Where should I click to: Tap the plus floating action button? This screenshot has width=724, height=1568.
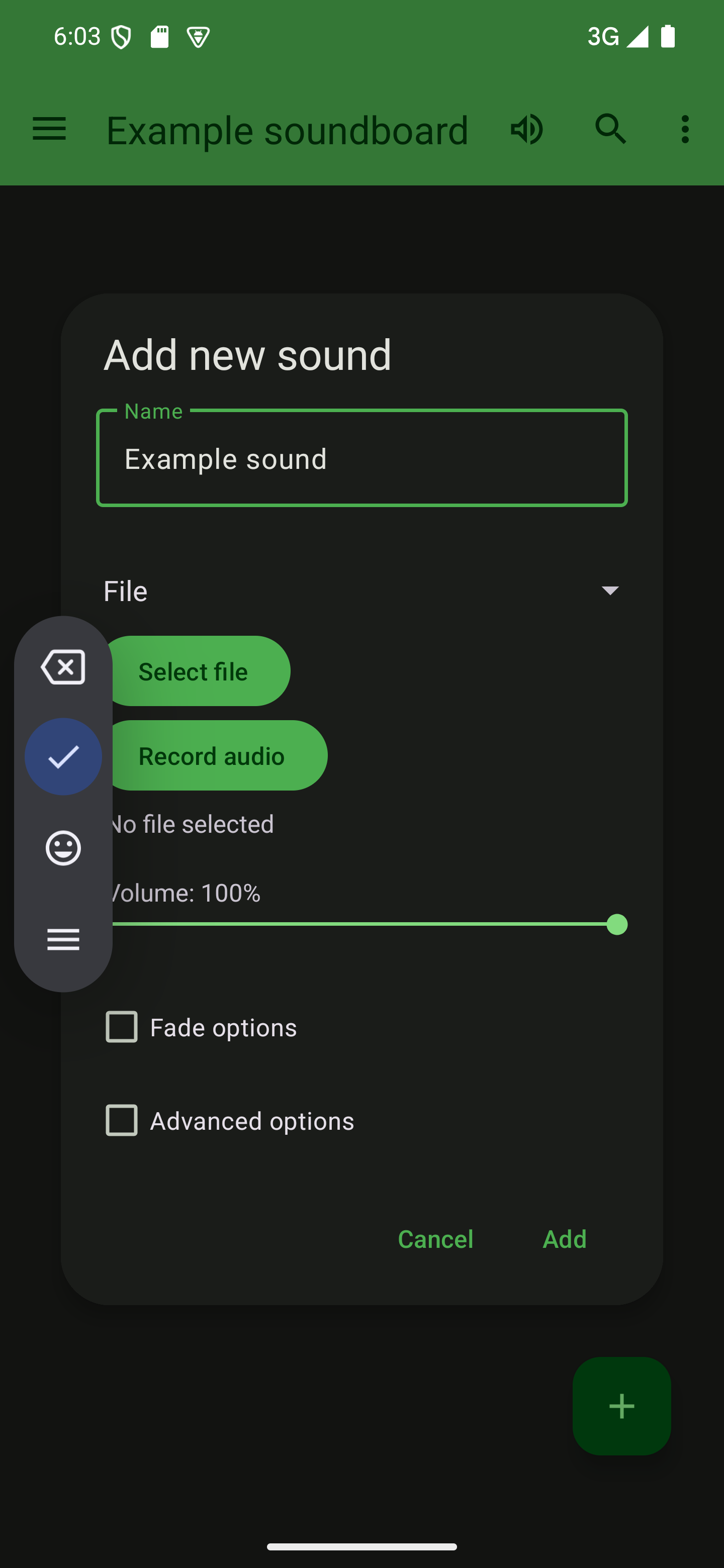point(621,1406)
